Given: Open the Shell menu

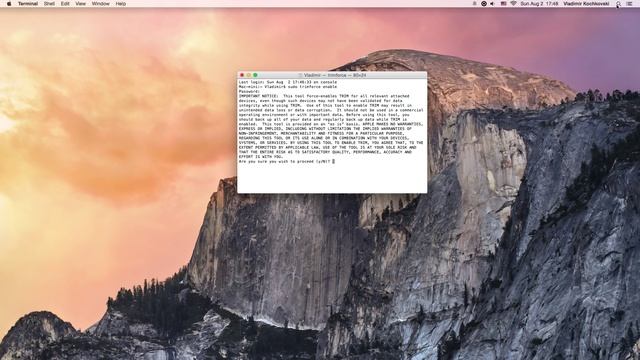Looking at the screenshot, I should coord(49,4).
